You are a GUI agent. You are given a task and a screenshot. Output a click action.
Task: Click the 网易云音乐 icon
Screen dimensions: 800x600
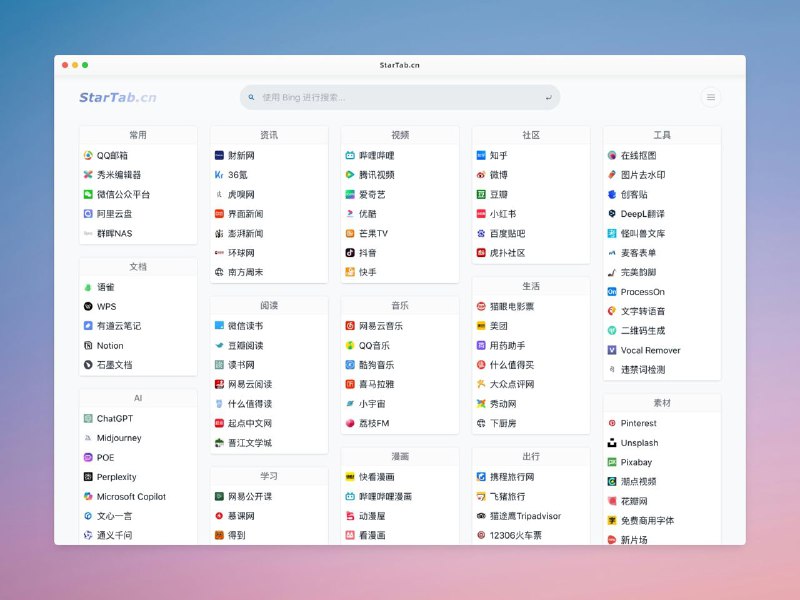point(350,326)
